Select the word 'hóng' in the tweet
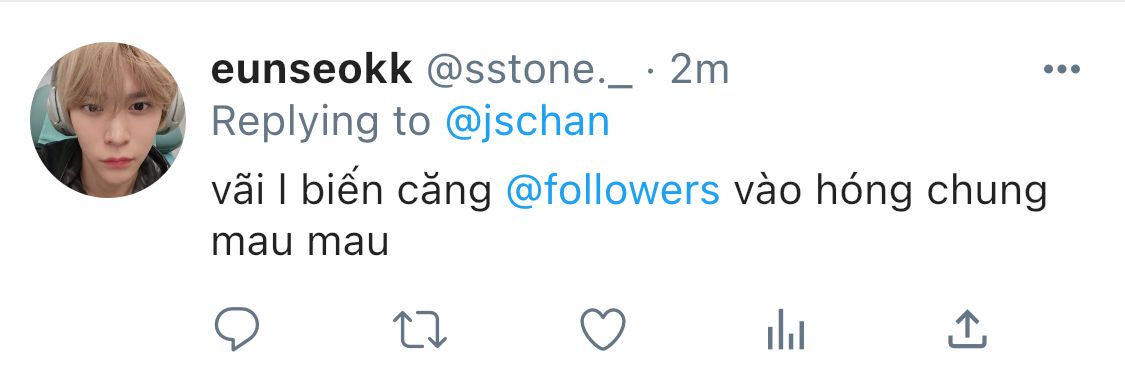The image size is (1125, 375). 872,191
